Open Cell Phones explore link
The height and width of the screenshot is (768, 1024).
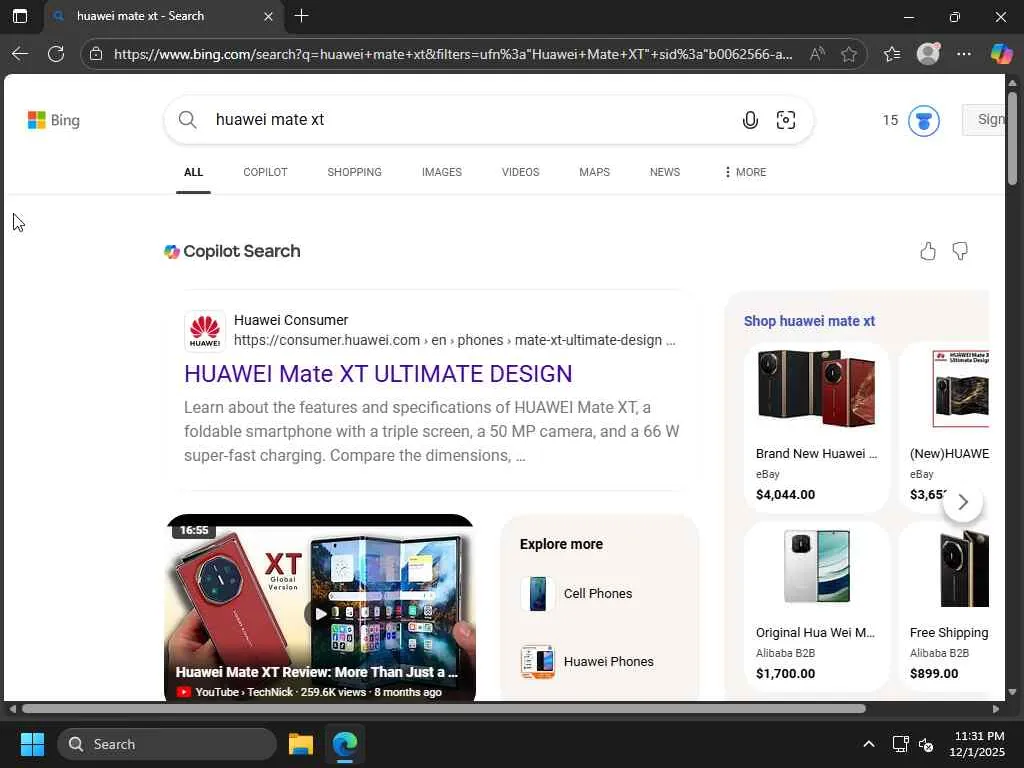point(598,594)
